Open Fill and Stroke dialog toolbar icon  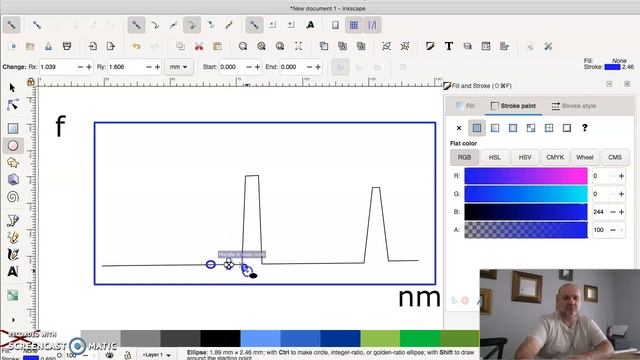(x=430, y=47)
